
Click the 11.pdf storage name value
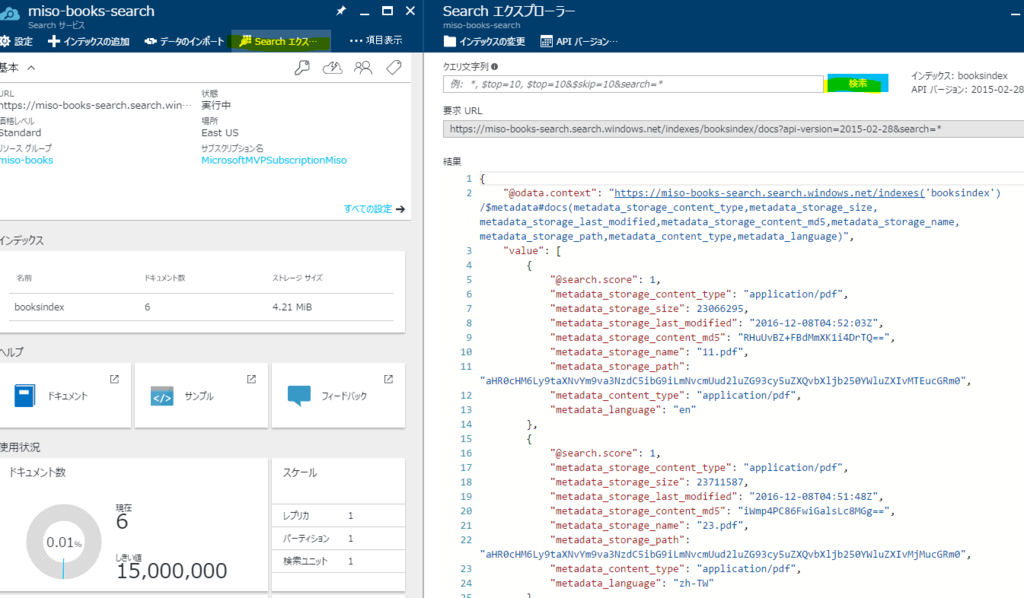point(722,352)
